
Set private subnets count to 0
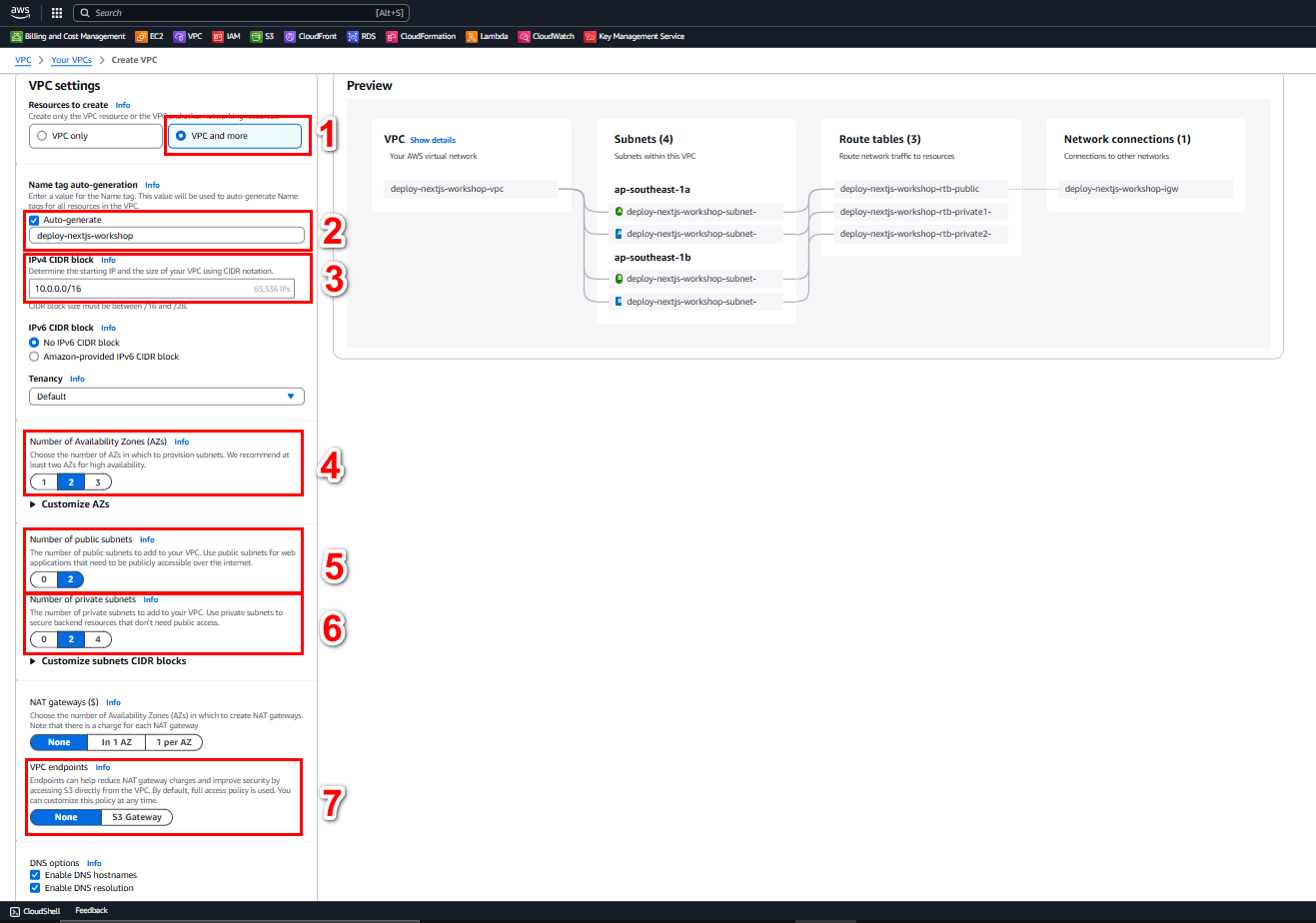click(x=44, y=639)
